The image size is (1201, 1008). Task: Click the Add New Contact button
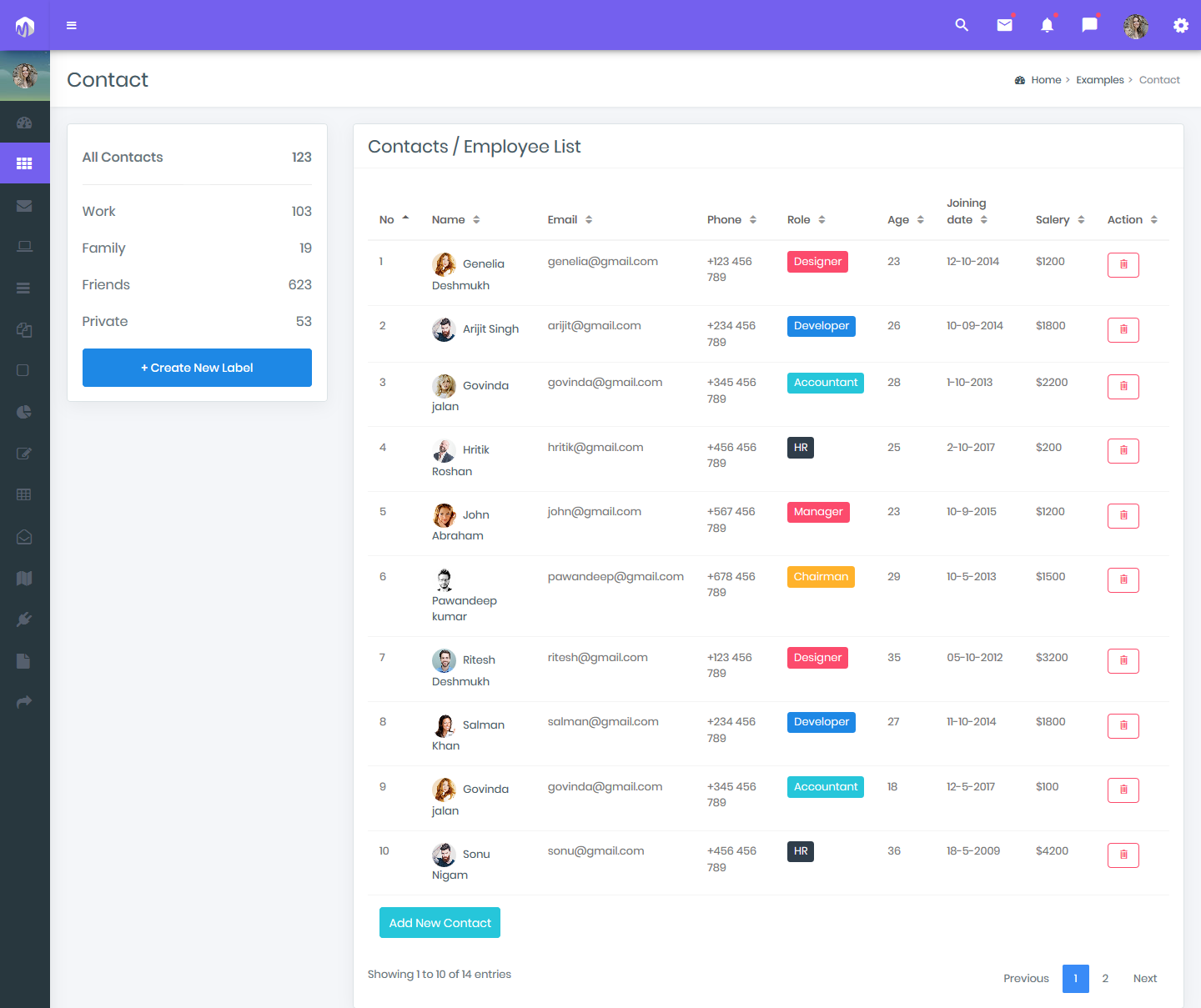440,922
